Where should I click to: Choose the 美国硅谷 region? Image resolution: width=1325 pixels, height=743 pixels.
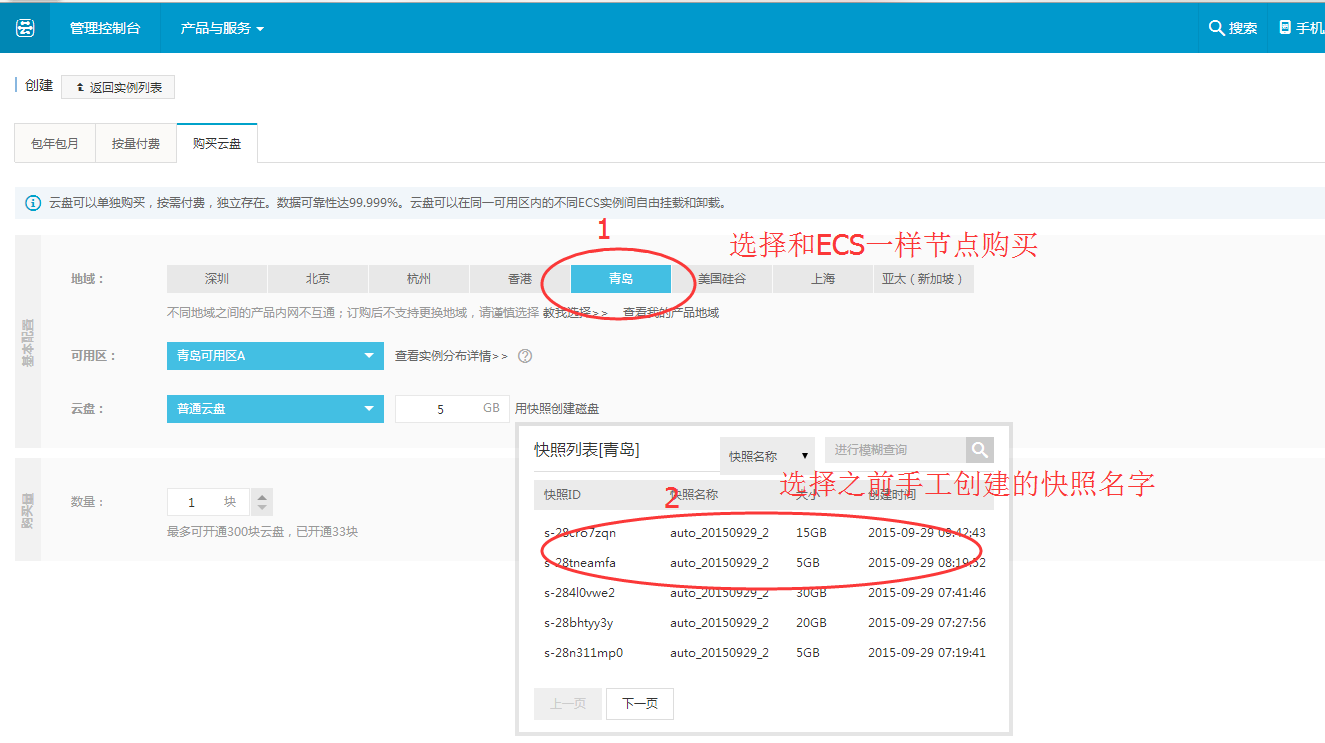(x=722, y=279)
